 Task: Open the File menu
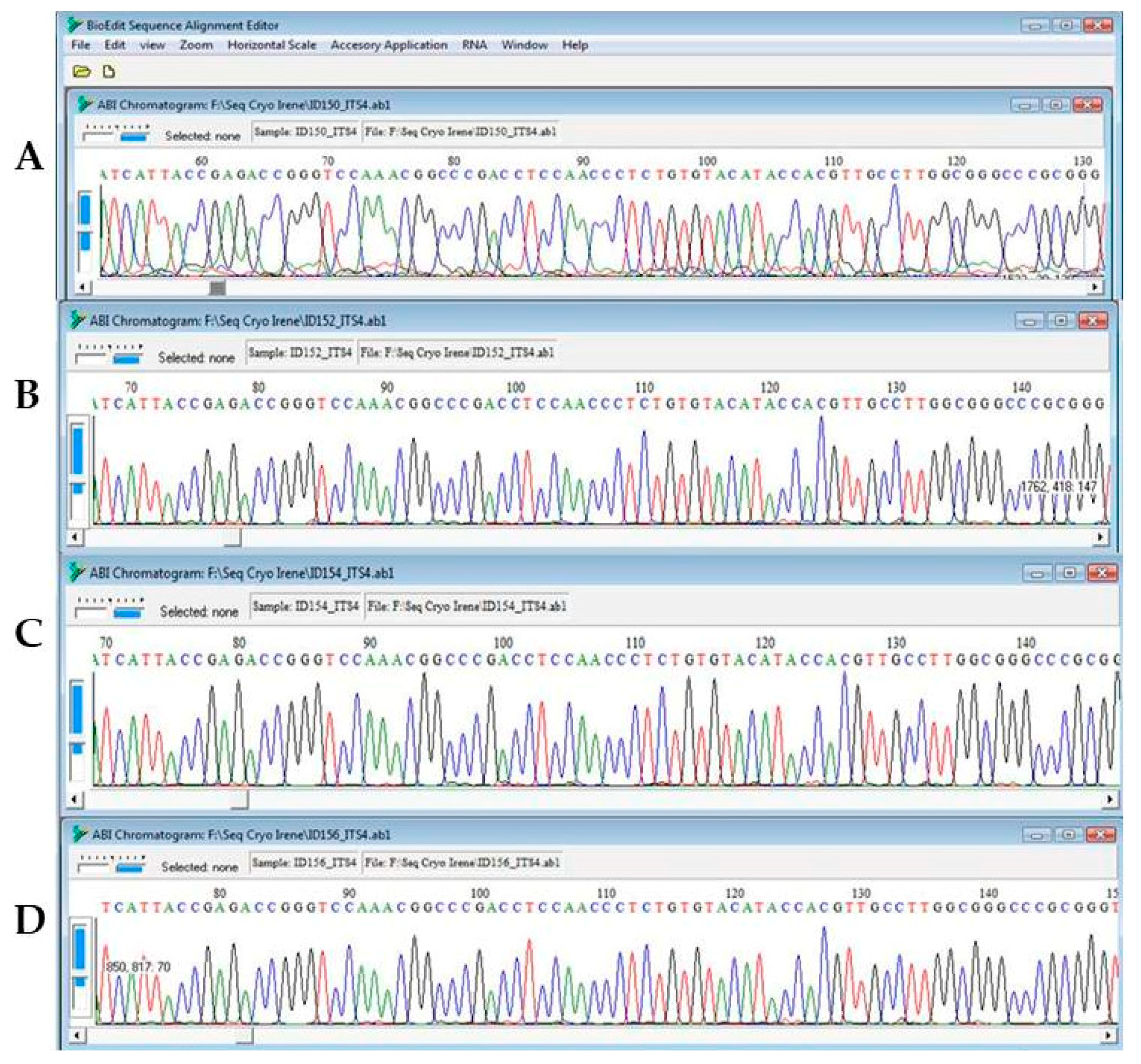click(80, 45)
